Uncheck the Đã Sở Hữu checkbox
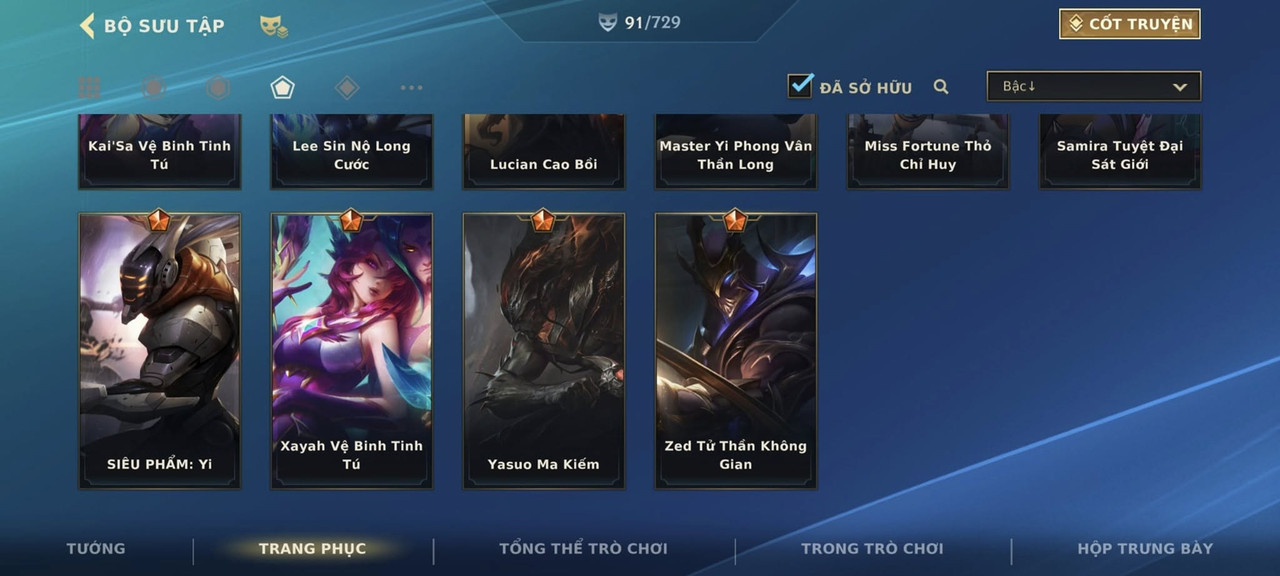Image resolution: width=1280 pixels, height=576 pixels. click(x=800, y=85)
